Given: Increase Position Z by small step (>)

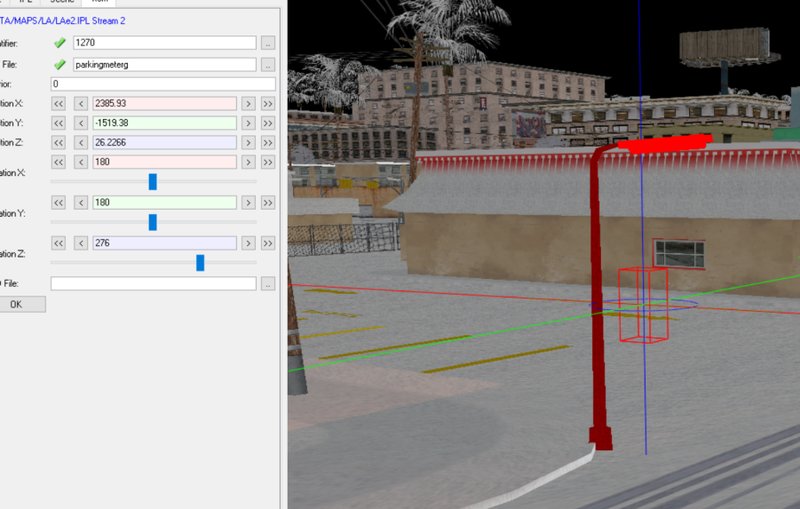Looking at the screenshot, I should click(x=248, y=142).
